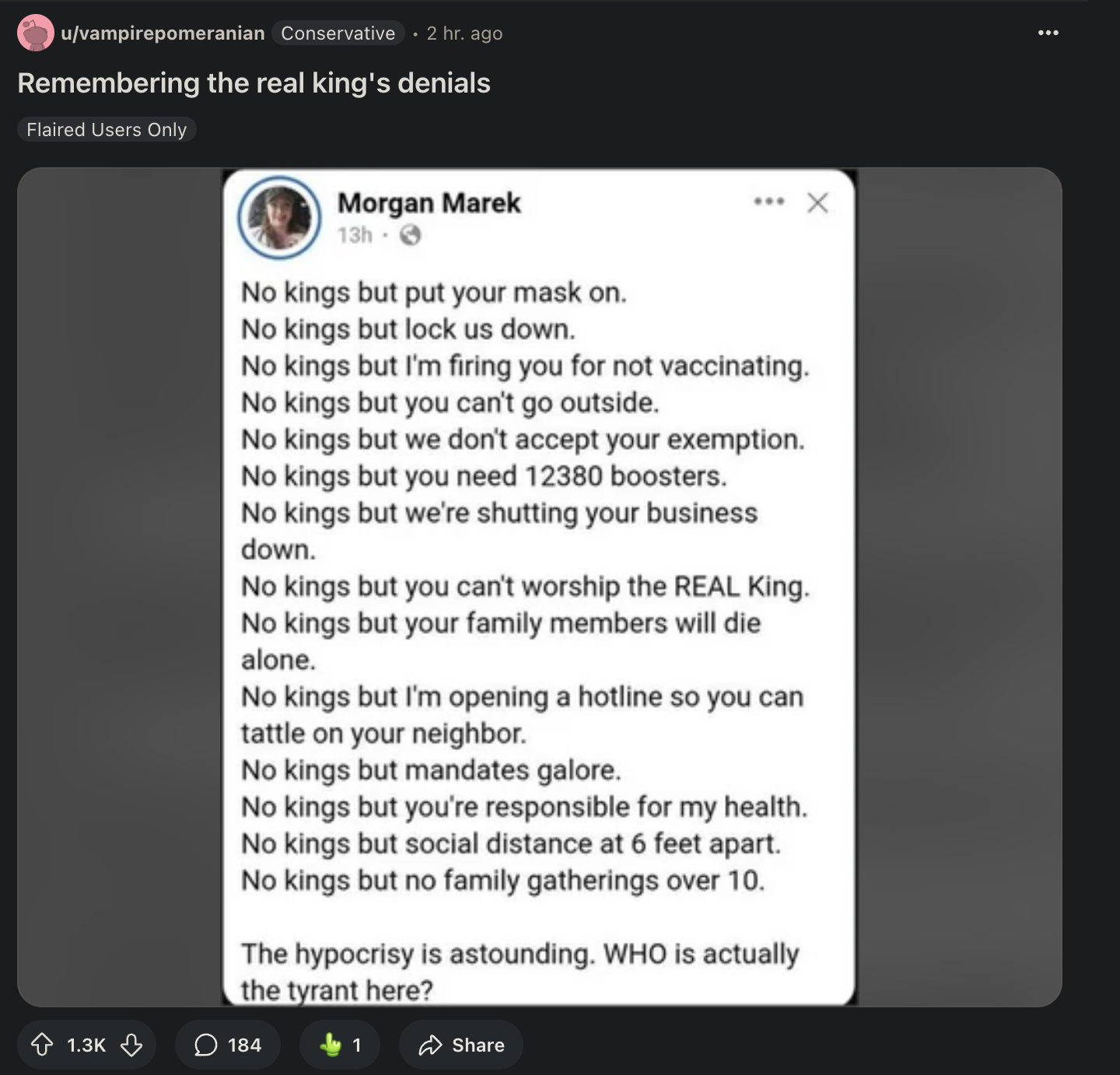Open u/vampirepomeranian profile avatar
The image size is (1120, 1075).
(36, 33)
